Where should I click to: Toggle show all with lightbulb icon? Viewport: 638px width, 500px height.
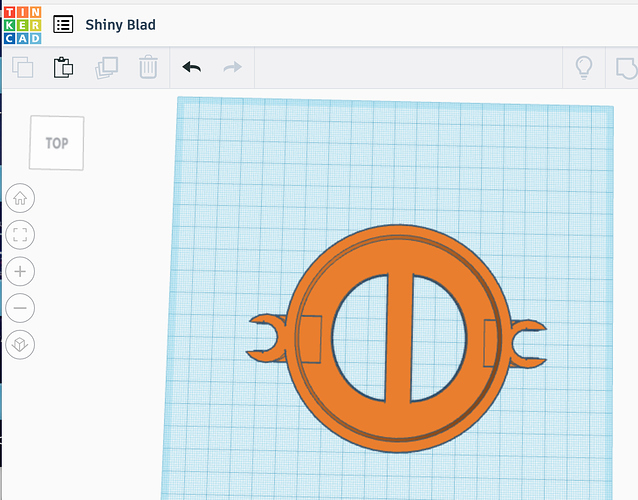point(584,67)
